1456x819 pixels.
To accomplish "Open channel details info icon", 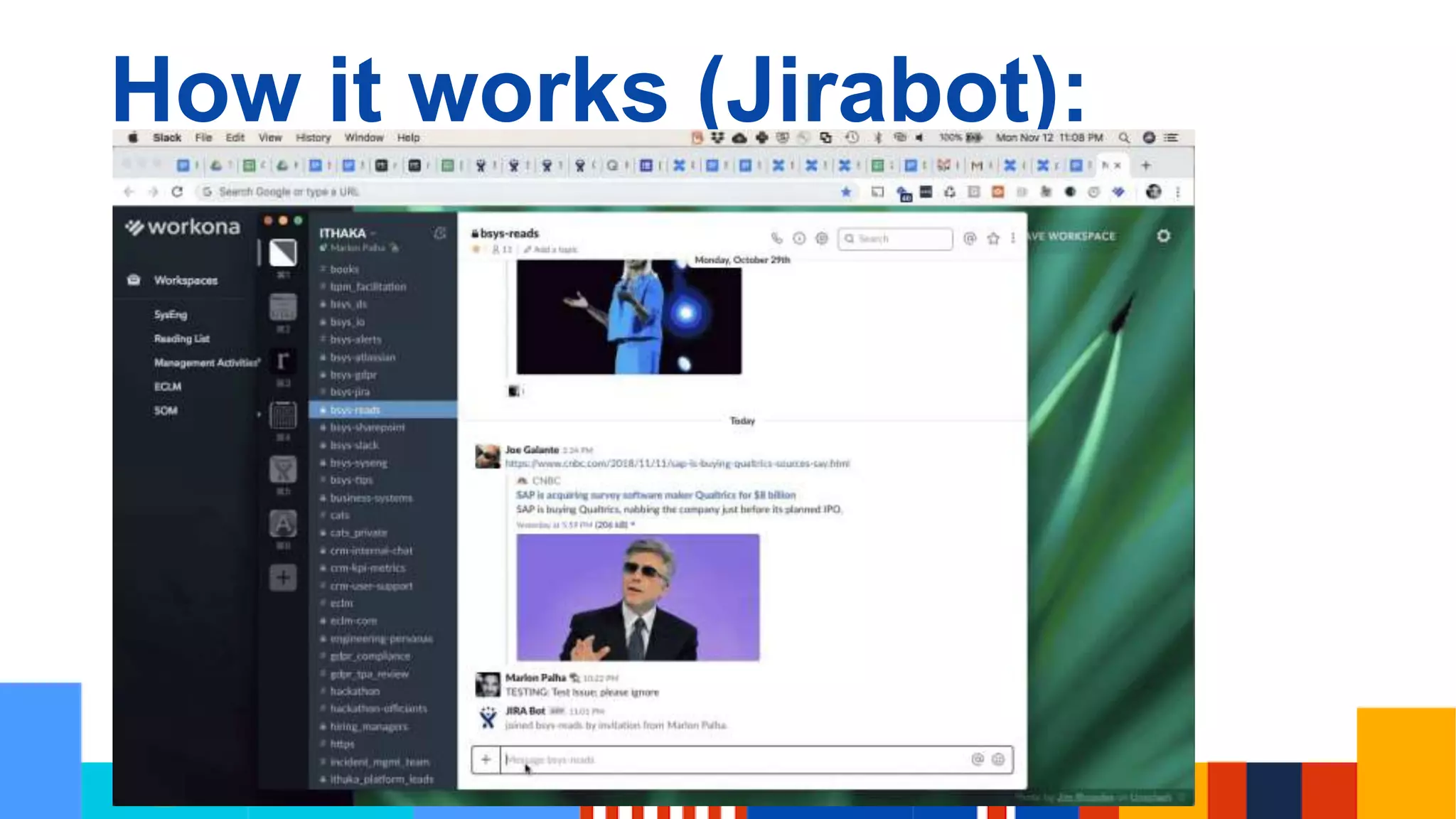I will tap(799, 238).
